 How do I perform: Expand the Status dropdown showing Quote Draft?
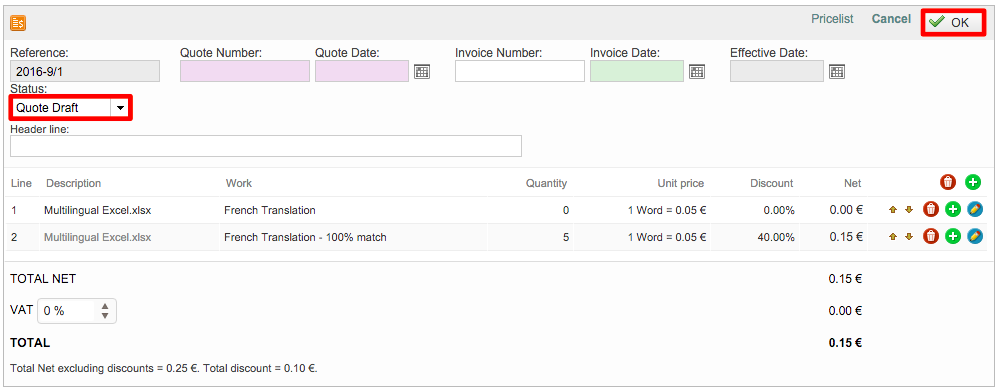70,108
